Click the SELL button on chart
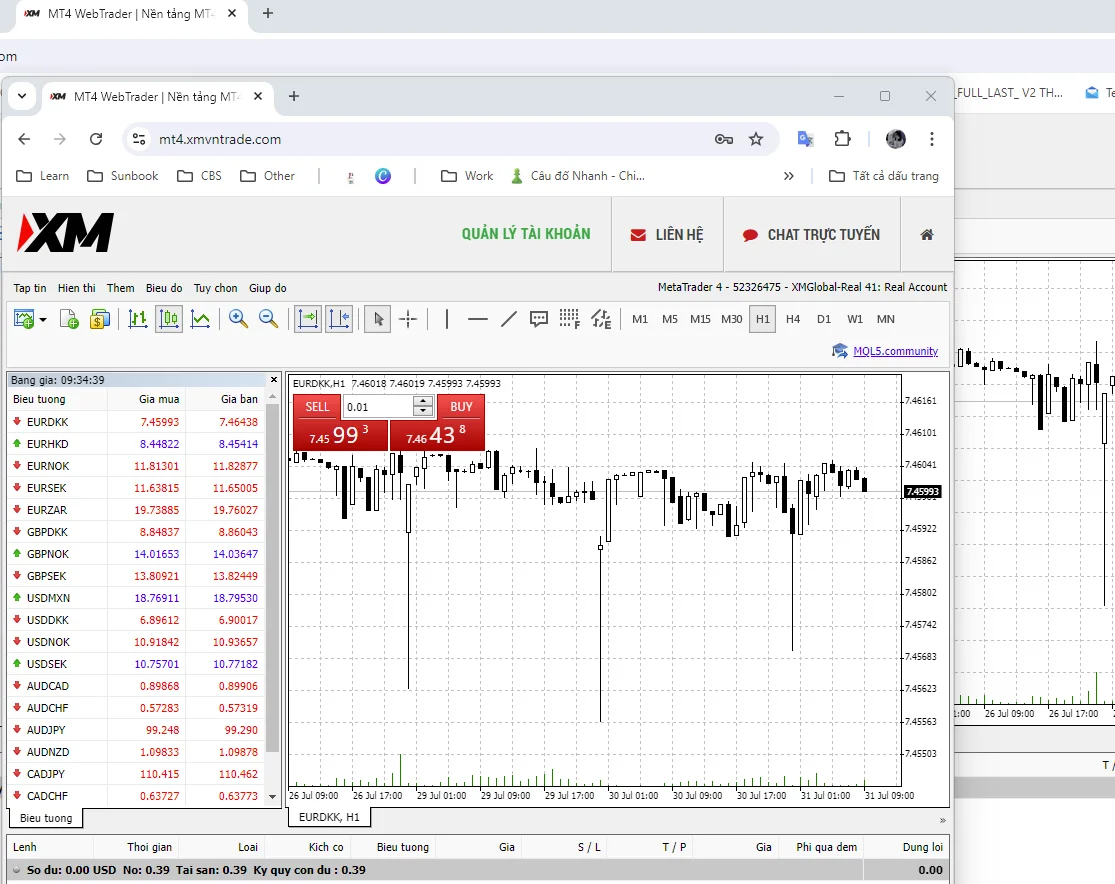The height and width of the screenshot is (884, 1115). pos(317,407)
